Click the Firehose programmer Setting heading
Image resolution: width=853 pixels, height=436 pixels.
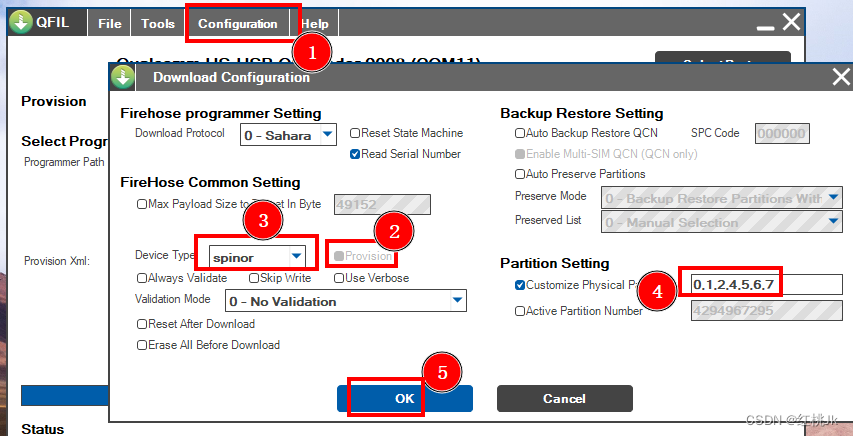tap(221, 113)
